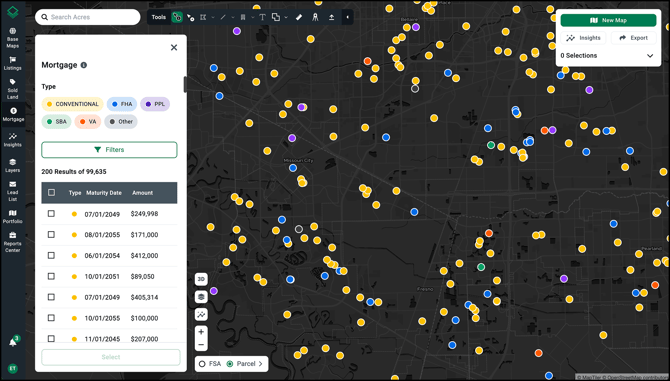Toggle the Other mortgage type chip
Image resolution: width=670 pixels, height=381 pixels.
121,122
